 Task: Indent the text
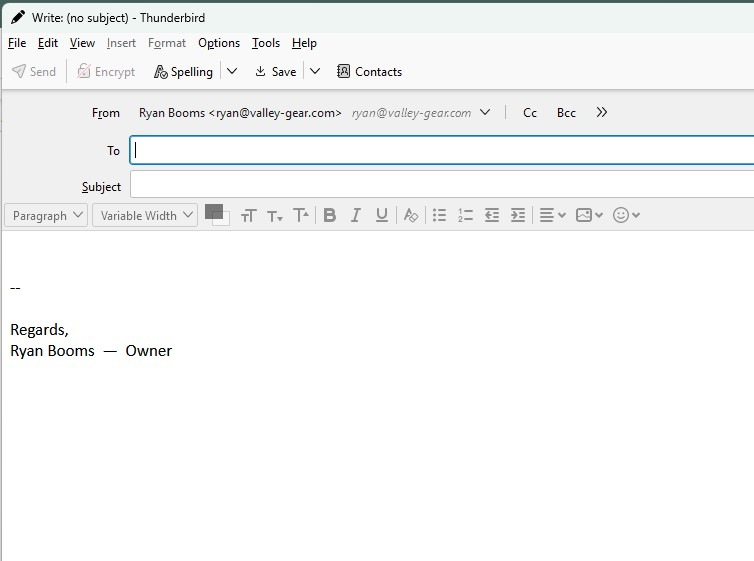518,215
